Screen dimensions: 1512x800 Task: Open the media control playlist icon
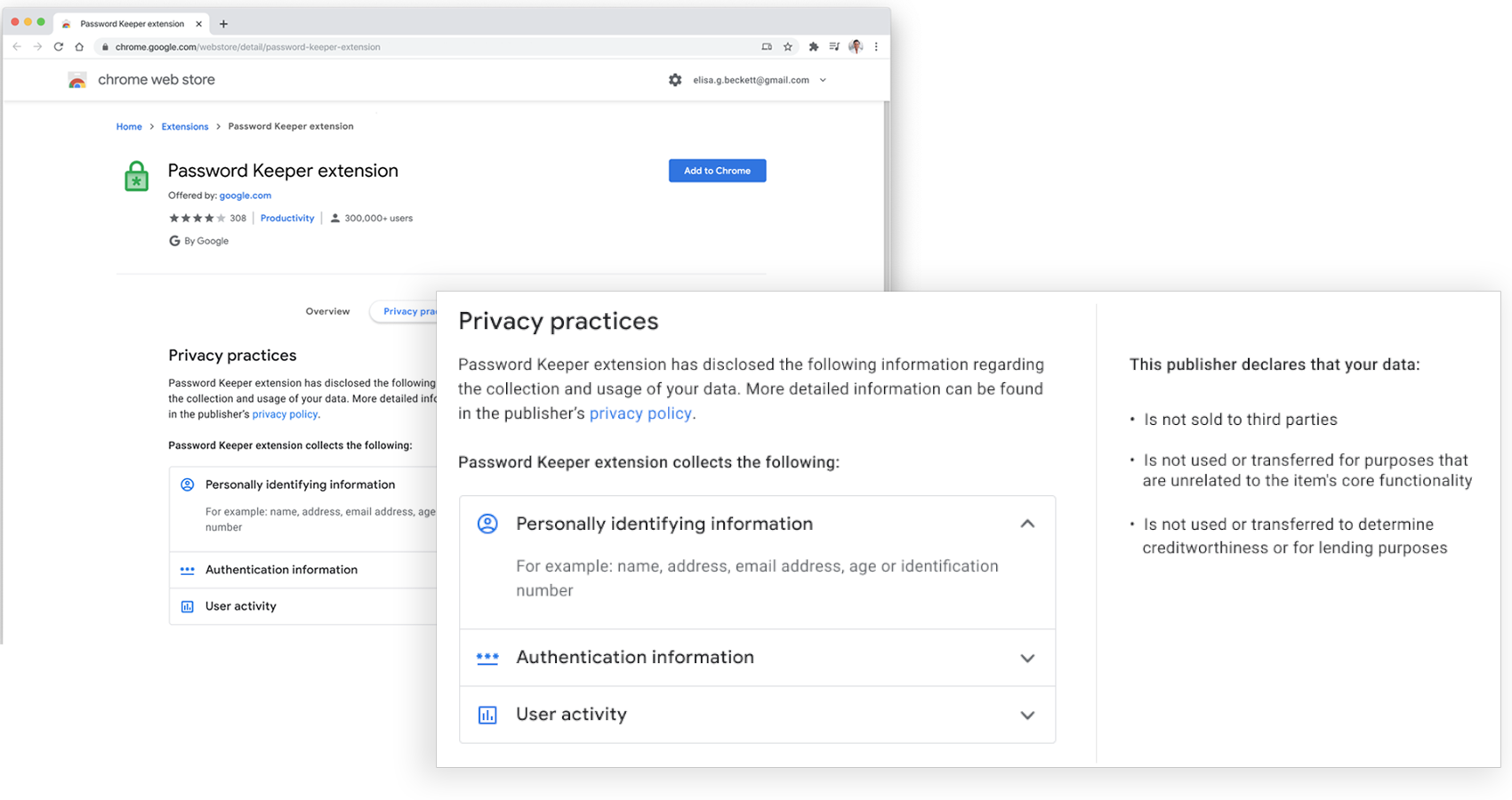[834, 47]
